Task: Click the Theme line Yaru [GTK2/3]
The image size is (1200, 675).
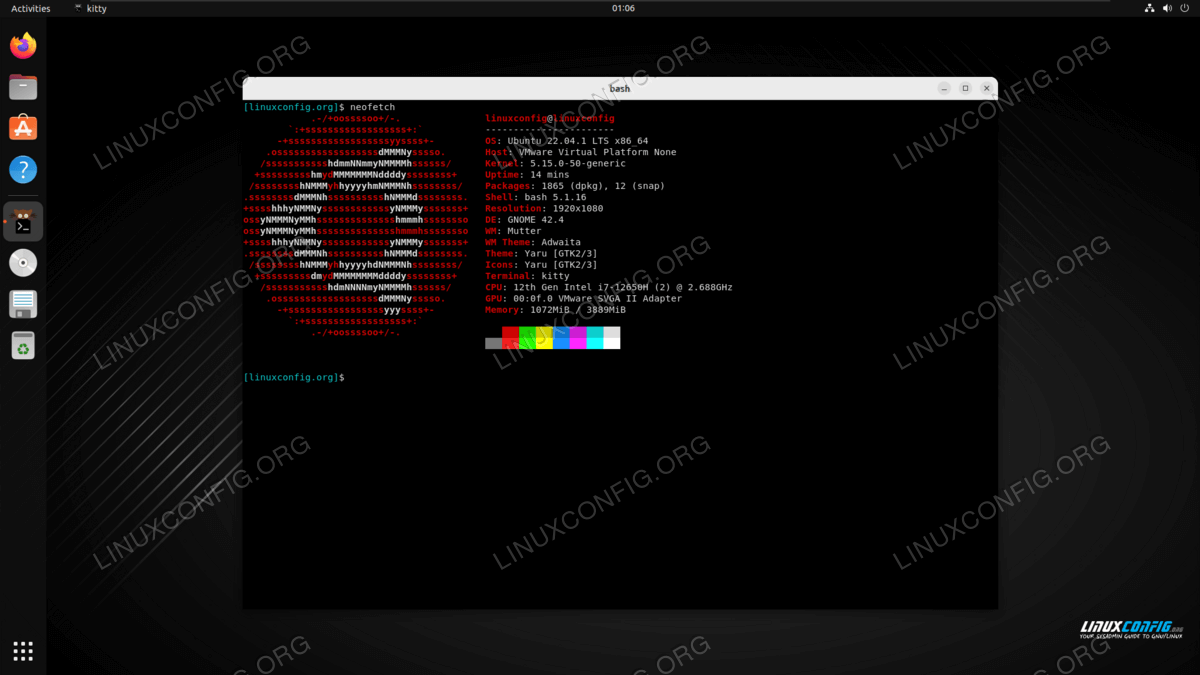Action: tap(541, 253)
